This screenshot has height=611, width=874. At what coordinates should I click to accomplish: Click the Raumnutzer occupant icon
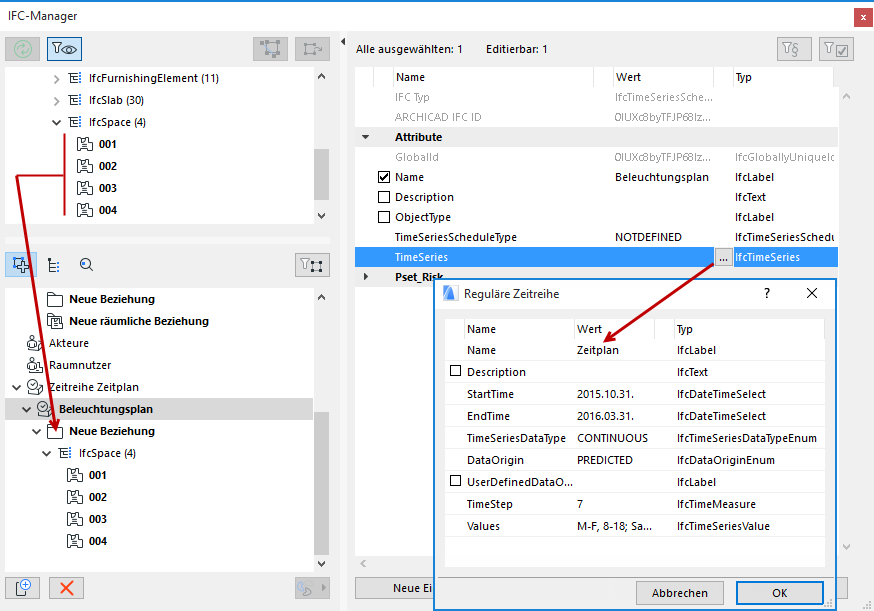tap(35, 365)
